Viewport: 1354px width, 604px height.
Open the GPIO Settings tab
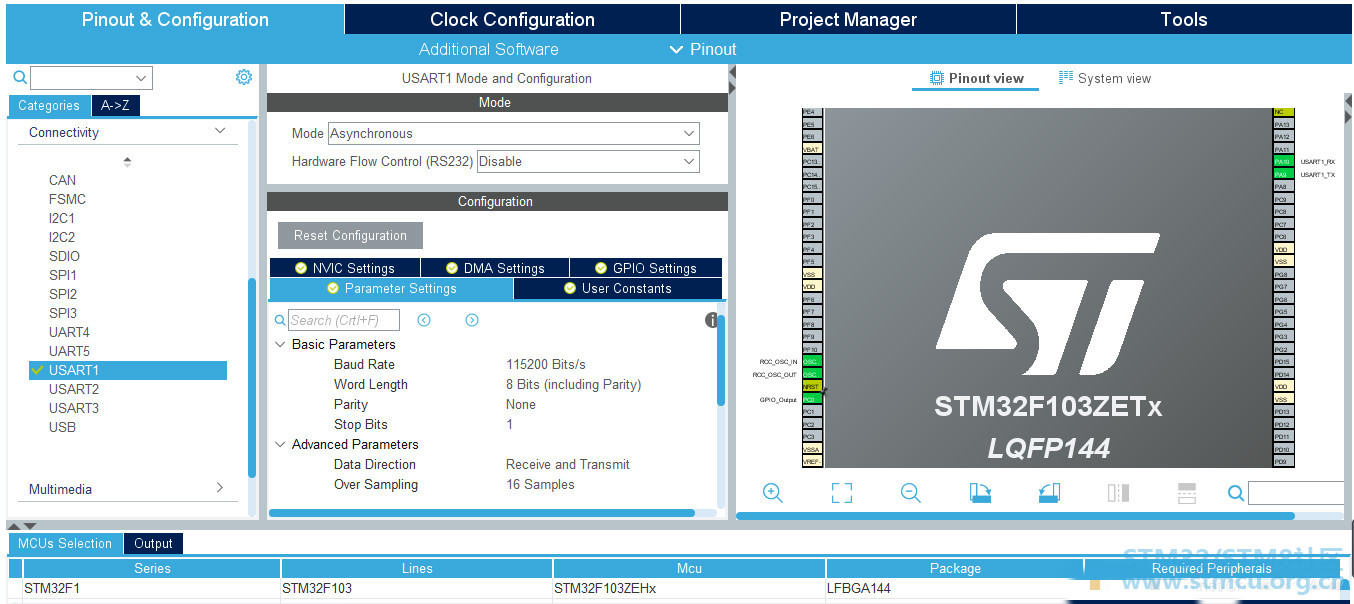click(x=646, y=268)
